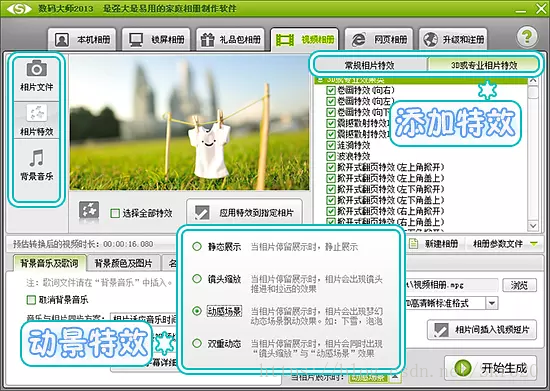Uncheck 掀开式翻页特效 (左上角掀开)
The image size is (550, 391).
click(331, 167)
